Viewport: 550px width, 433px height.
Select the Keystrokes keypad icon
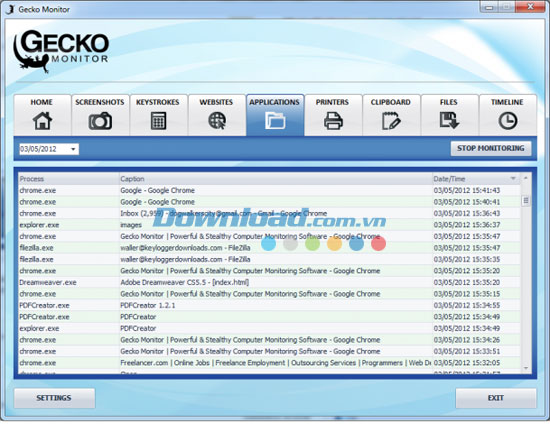(x=158, y=121)
